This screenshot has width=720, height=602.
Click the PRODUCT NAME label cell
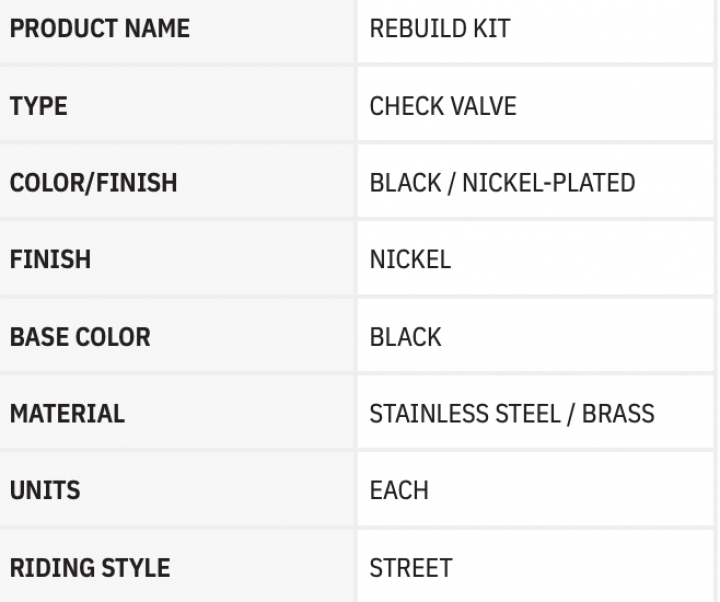point(99,29)
